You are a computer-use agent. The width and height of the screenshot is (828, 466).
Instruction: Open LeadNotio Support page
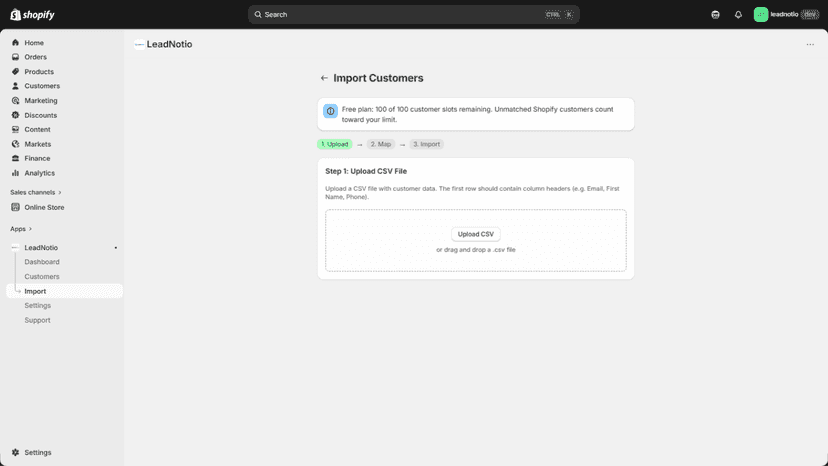(37, 320)
